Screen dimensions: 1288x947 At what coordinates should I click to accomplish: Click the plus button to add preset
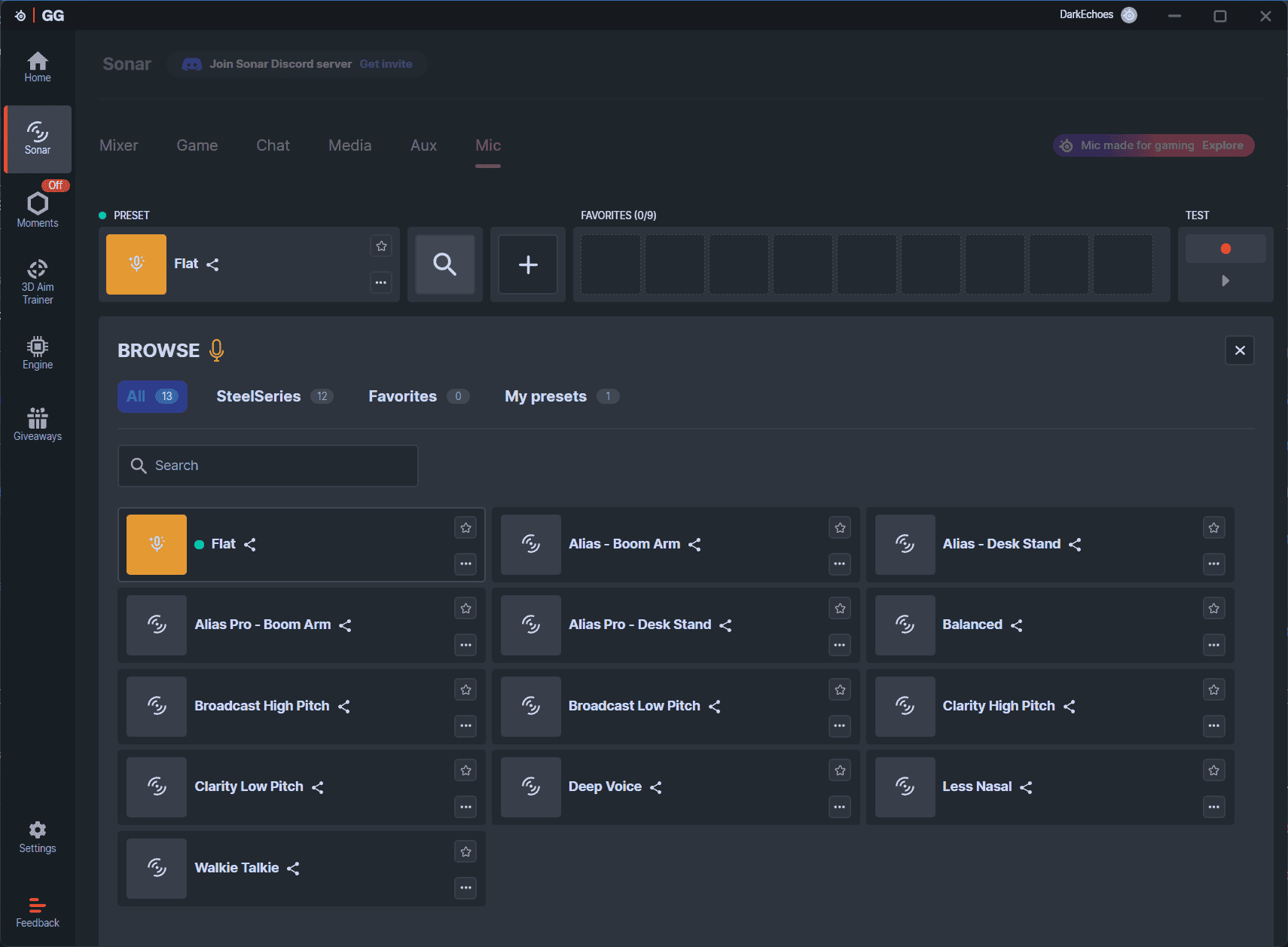pos(528,264)
